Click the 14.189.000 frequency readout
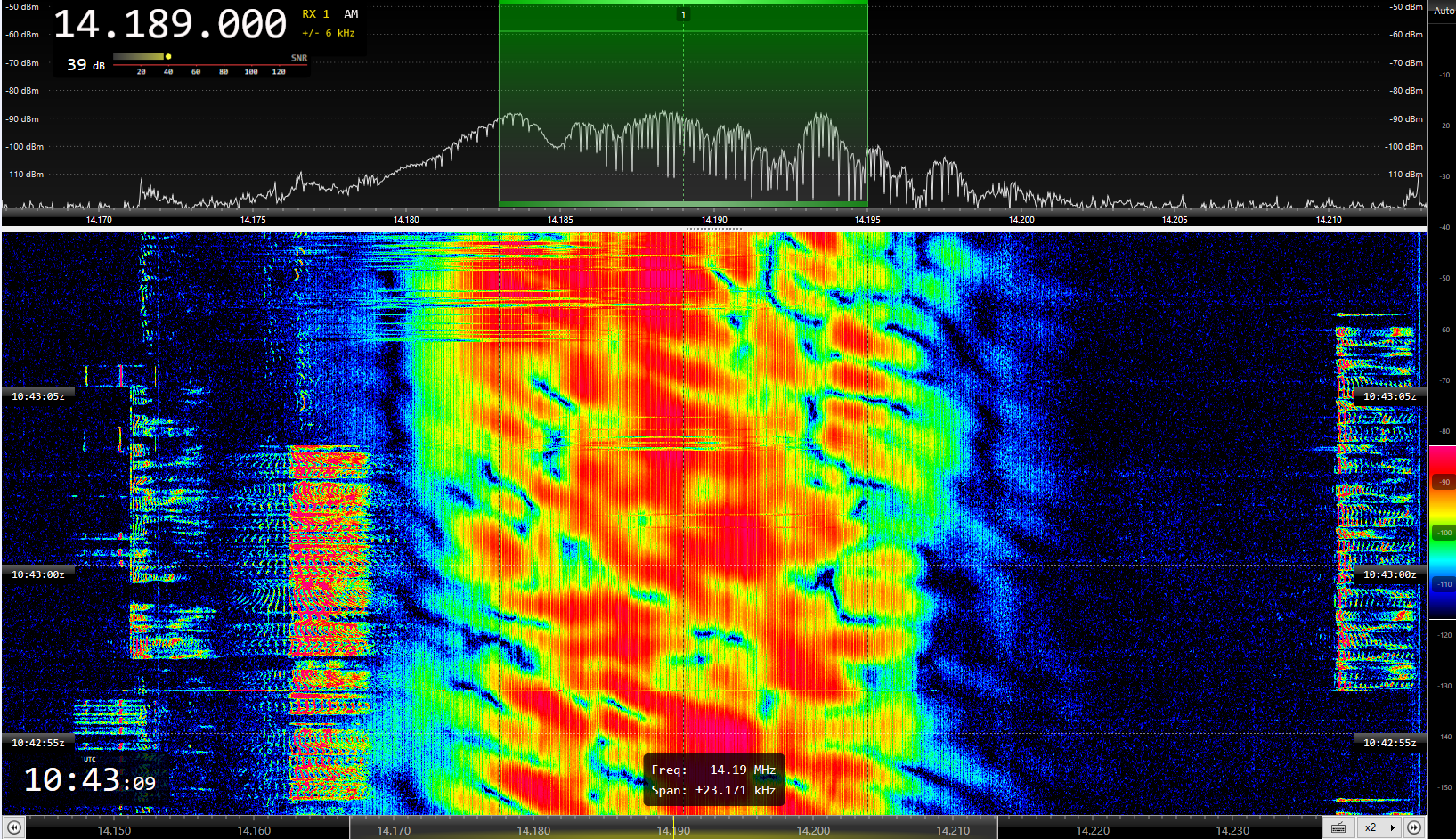 [169, 25]
